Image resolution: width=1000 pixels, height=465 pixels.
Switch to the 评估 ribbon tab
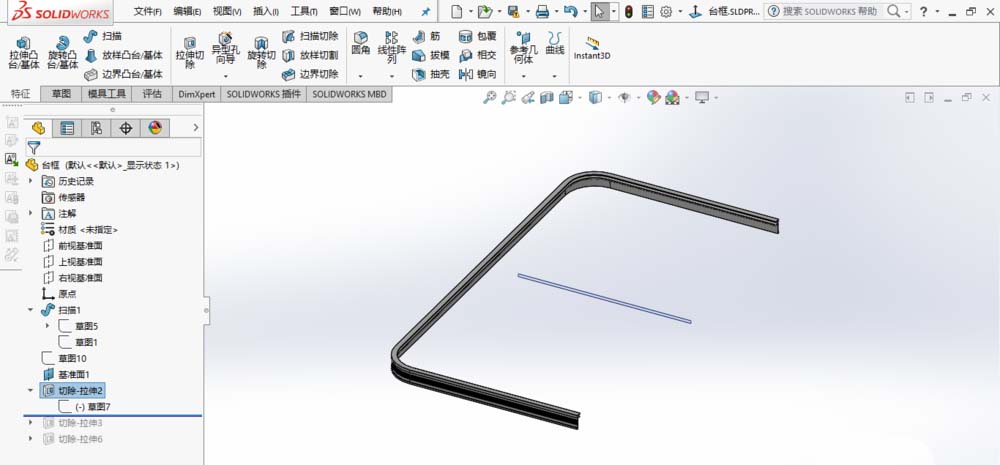[152, 94]
